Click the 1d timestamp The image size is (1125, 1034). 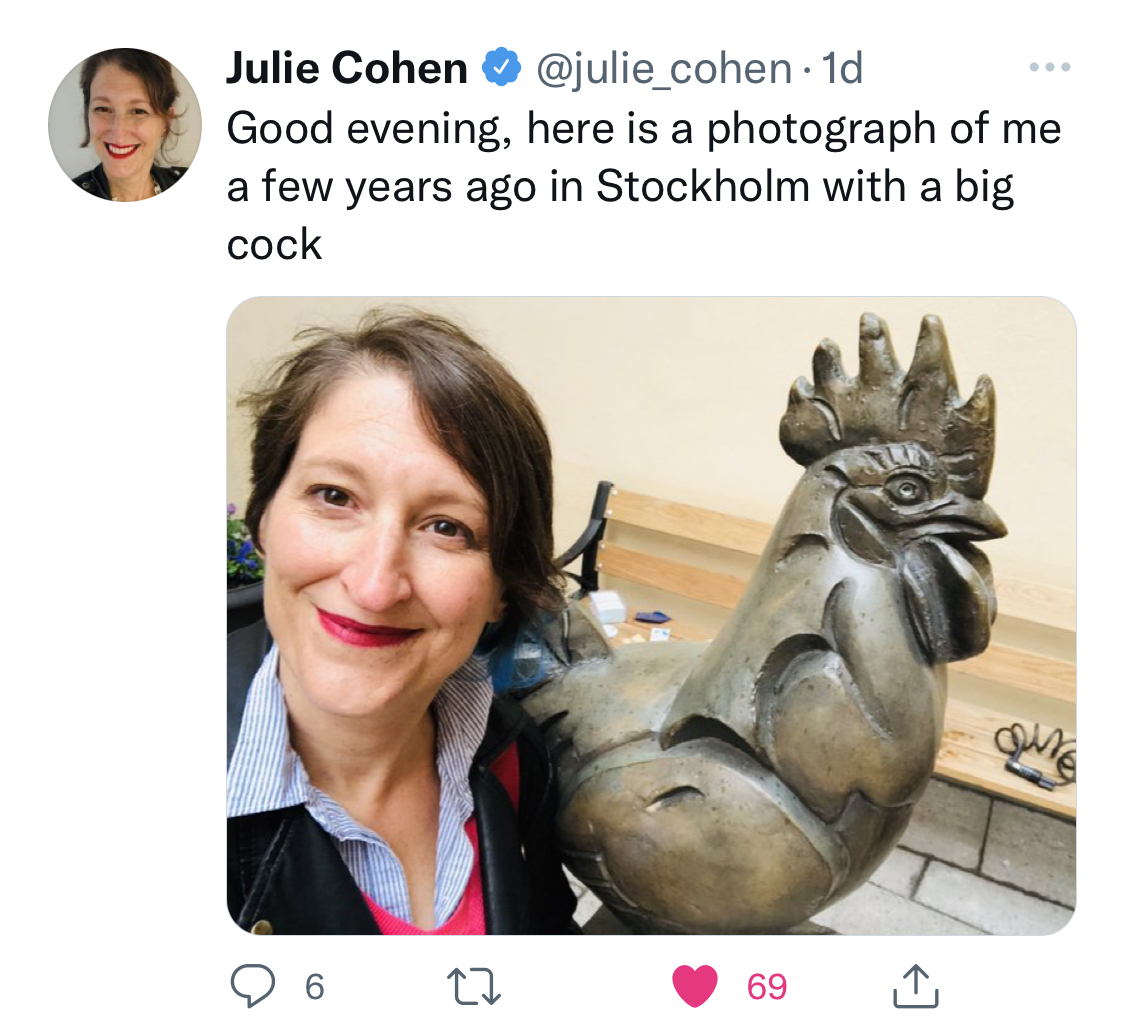tap(842, 68)
